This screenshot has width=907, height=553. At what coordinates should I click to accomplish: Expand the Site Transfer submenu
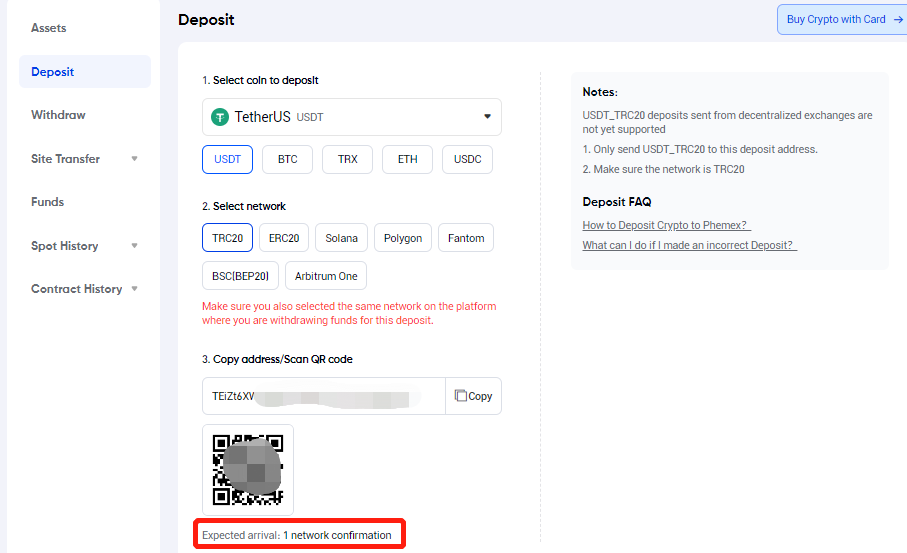click(x=134, y=158)
